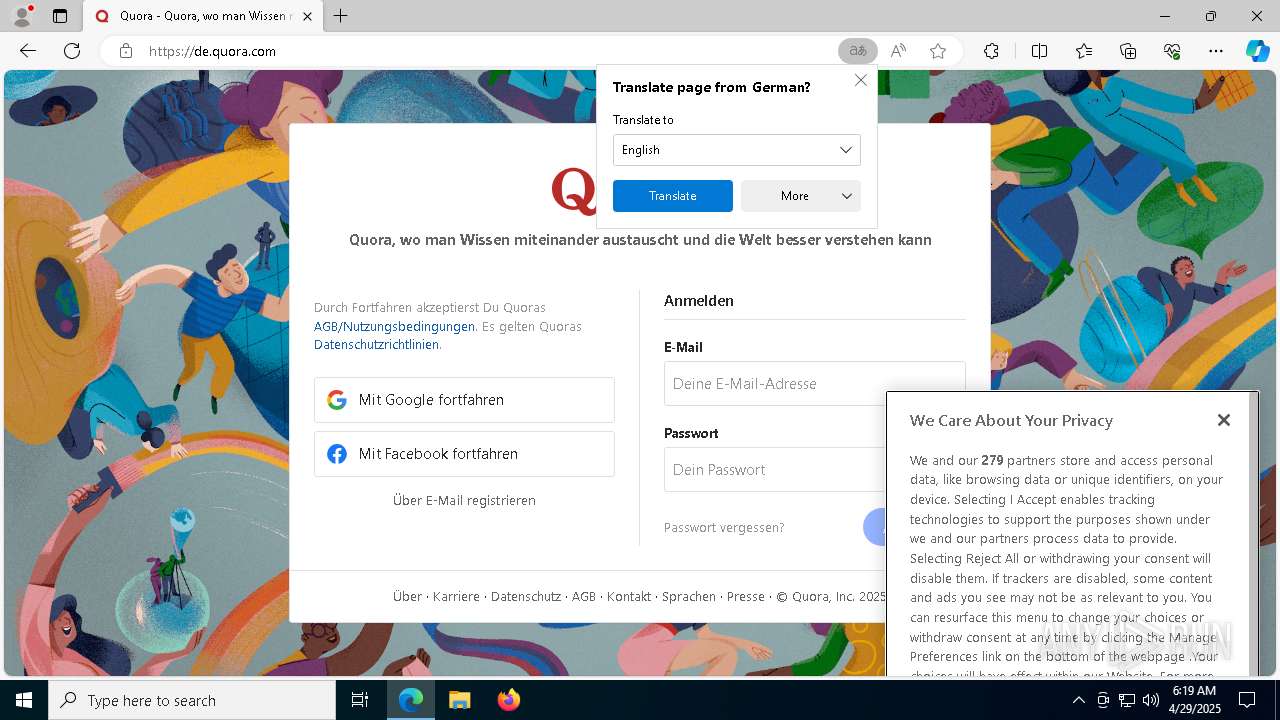Screen dimensions: 1280x720
Task: Open the AGB footer link
Action: (x=584, y=596)
